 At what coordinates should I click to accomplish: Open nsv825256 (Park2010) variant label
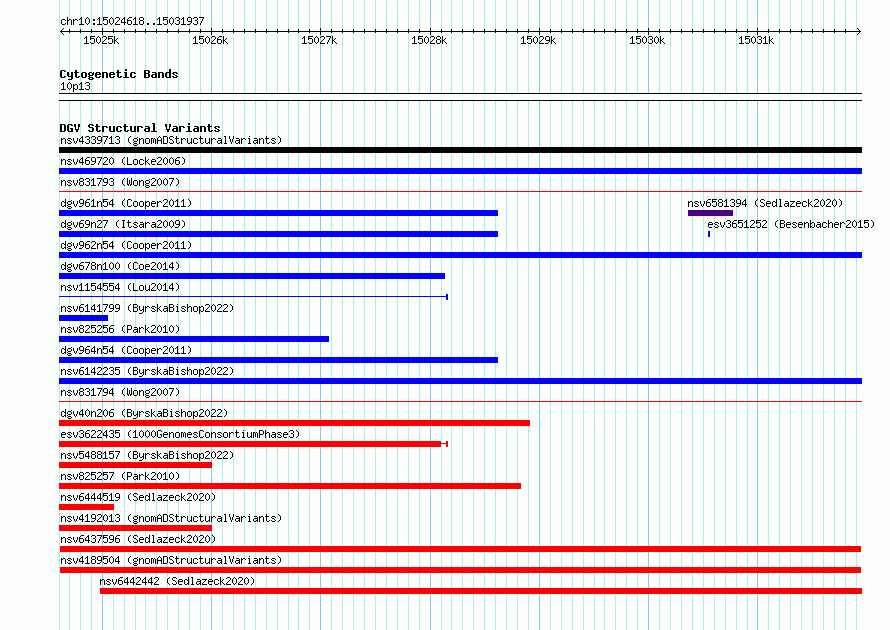(x=120, y=329)
